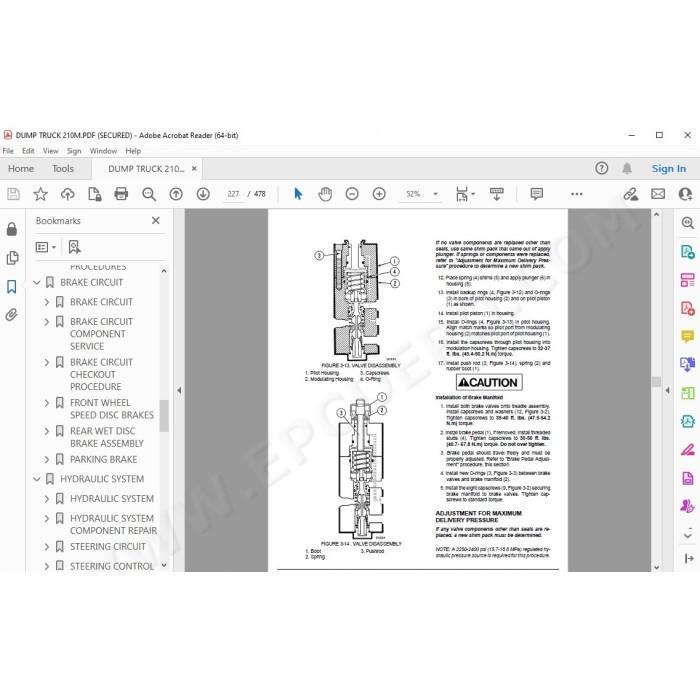Click the Save file icon
The image size is (700, 700).
tap(13, 194)
